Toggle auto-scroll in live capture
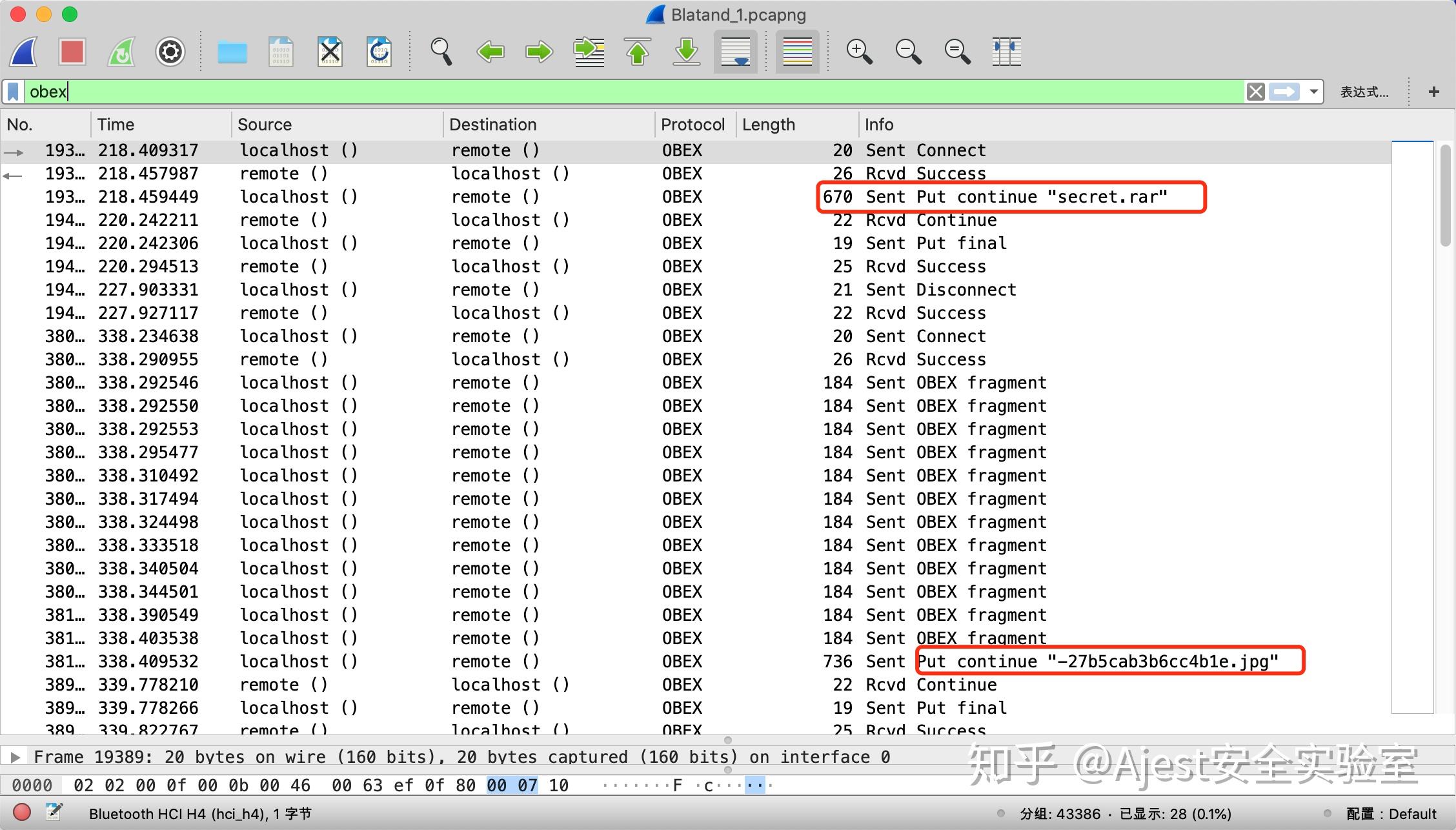This screenshot has height=830, width=1456. [735, 52]
